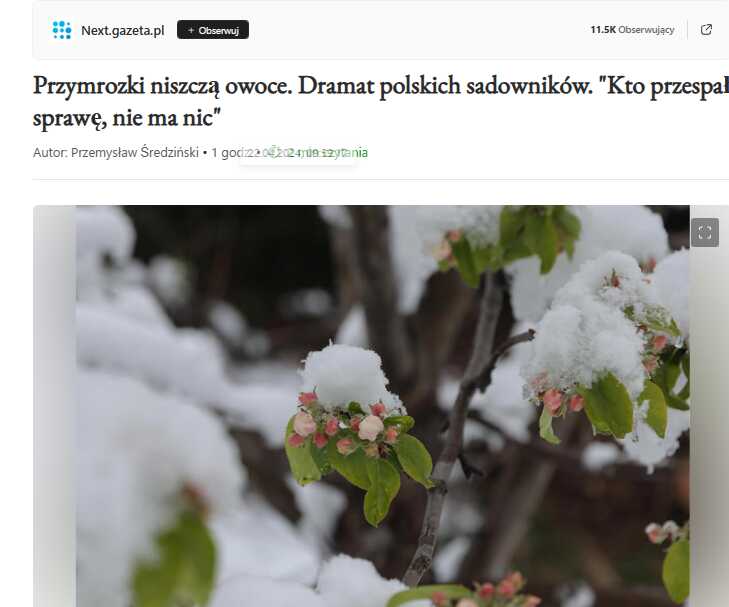View the 11.5K Obserwujący followers count
The width and height of the screenshot is (729, 607).
point(632,30)
